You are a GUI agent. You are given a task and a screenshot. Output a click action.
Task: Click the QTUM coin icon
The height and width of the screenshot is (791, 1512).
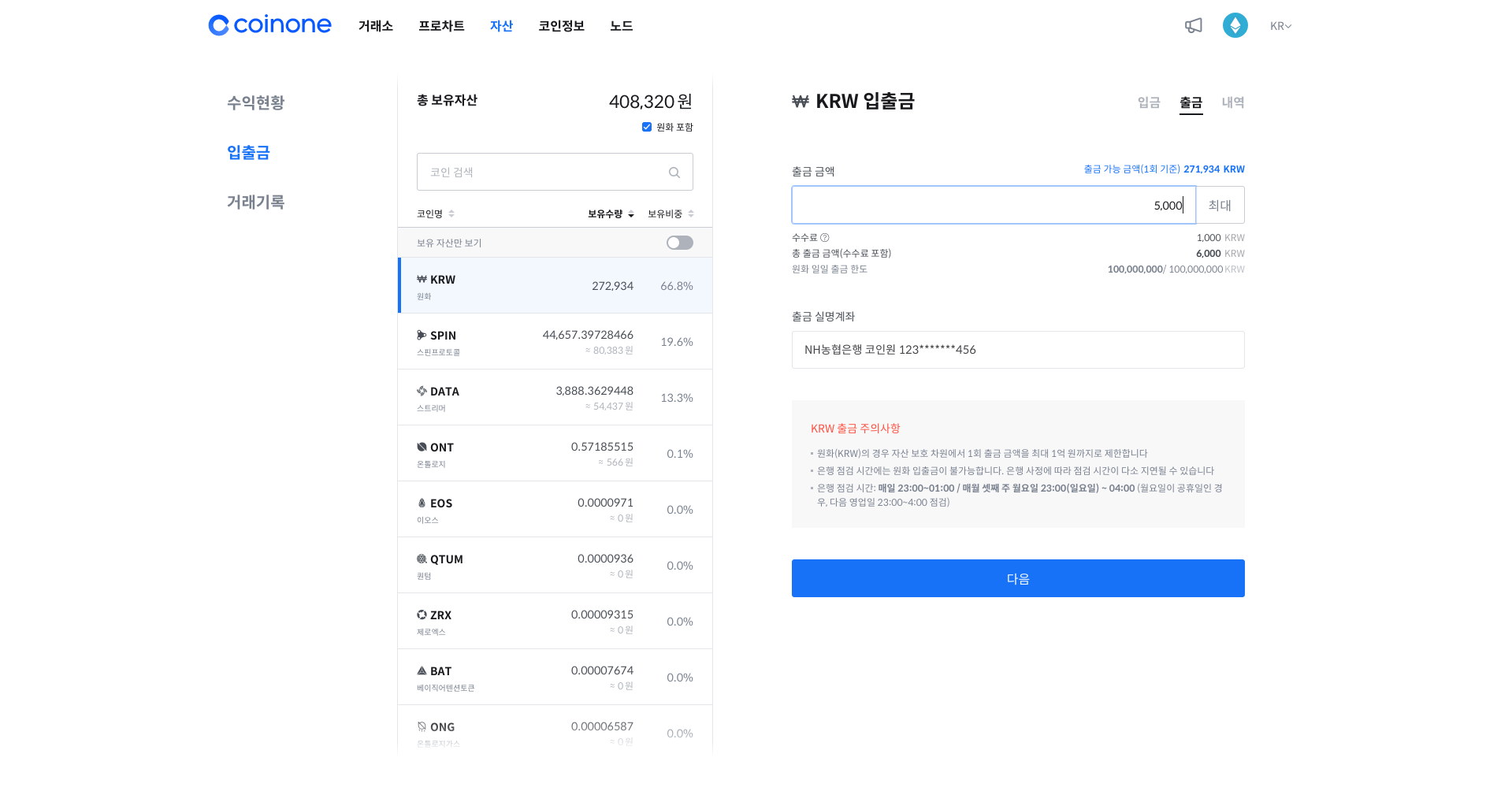[422, 559]
